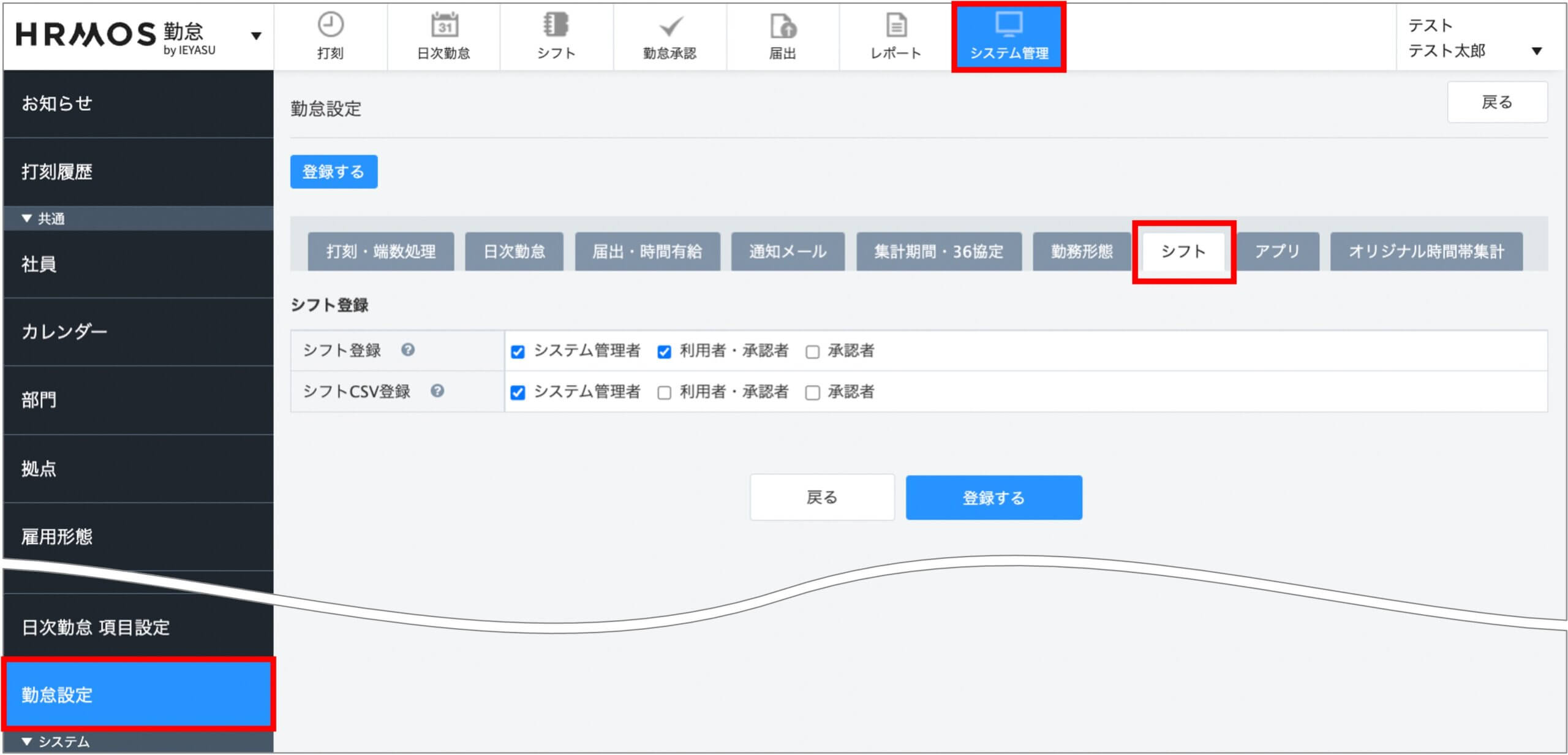The width and height of the screenshot is (1568, 755).
Task: Open dropdown arrow beside HRMOS 勤怠 logo
Action: point(256,36)
